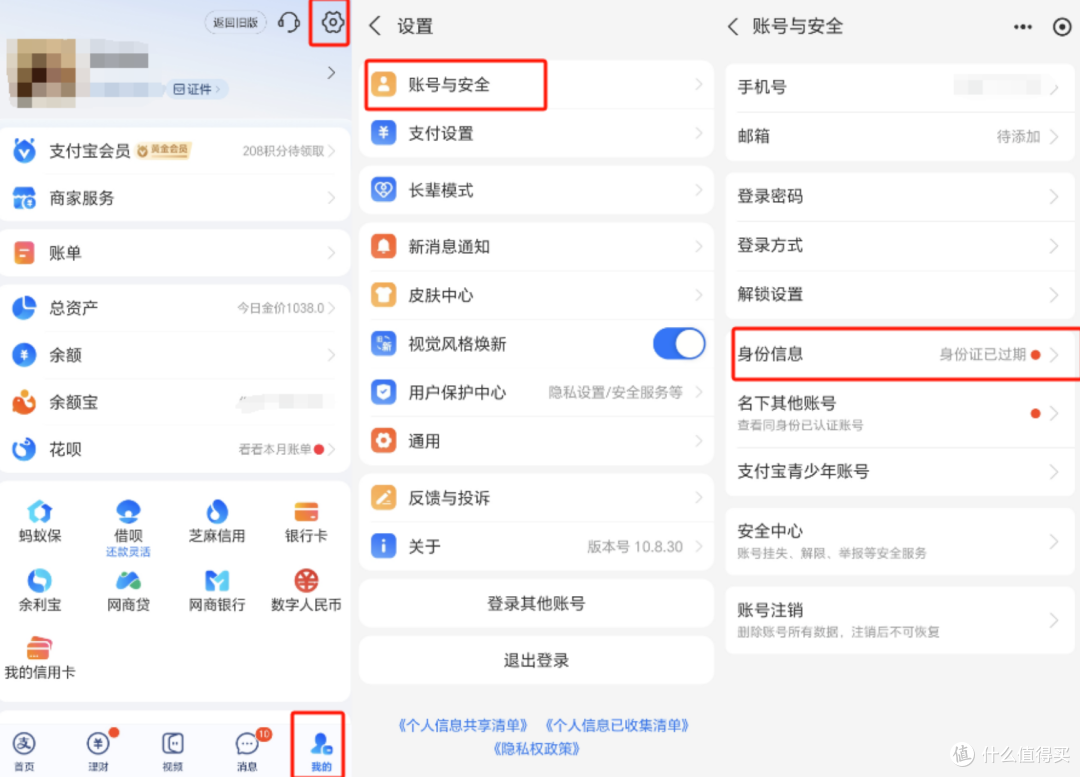Open 《隐私权政策》 link
Viewport: 1080px width, 777px height.
(537, 748)
